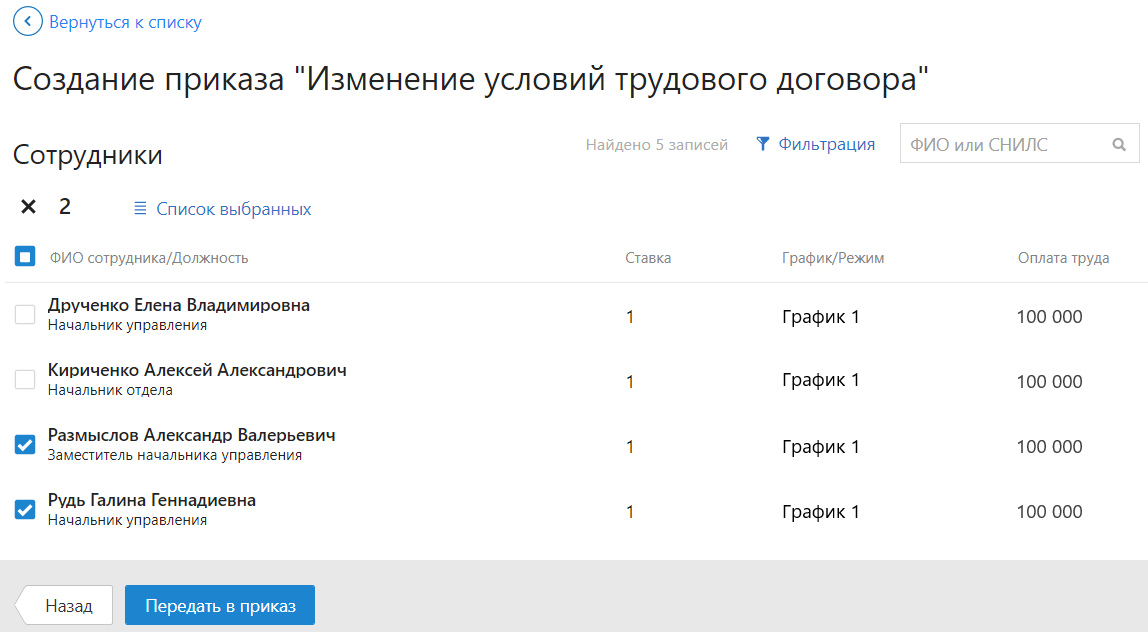Open the Список выбранных link
This screenshot has height=632, width=1148.
234,209
